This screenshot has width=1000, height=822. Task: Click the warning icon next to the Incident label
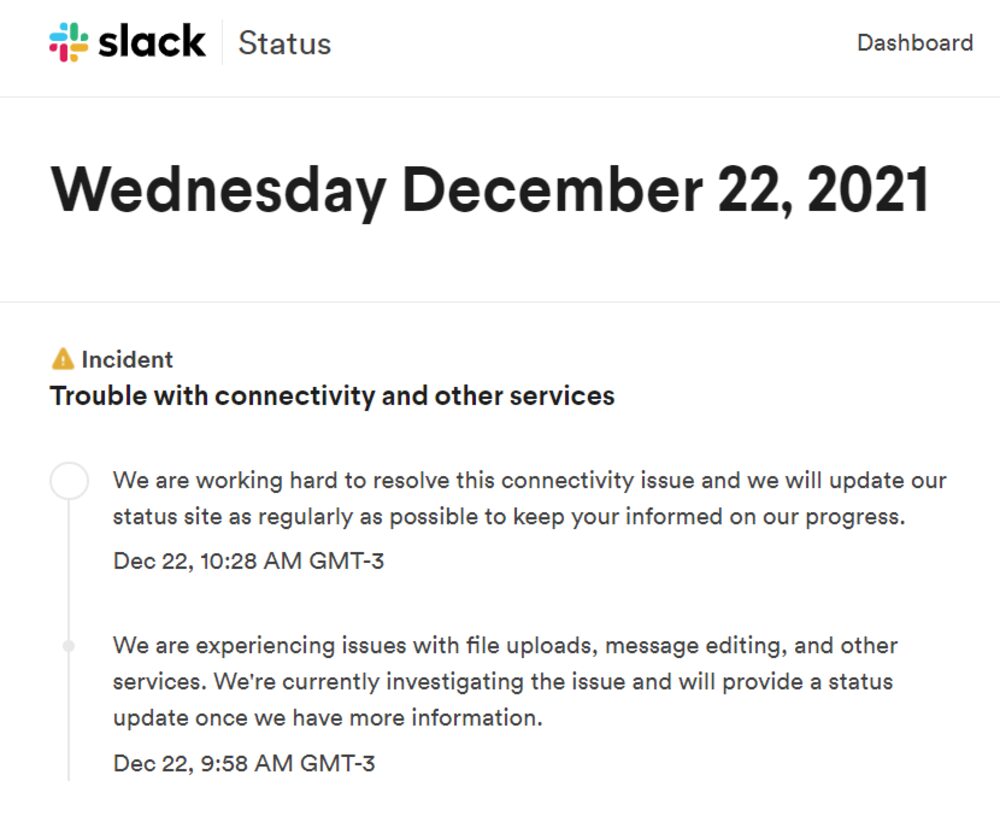point(61,357)
